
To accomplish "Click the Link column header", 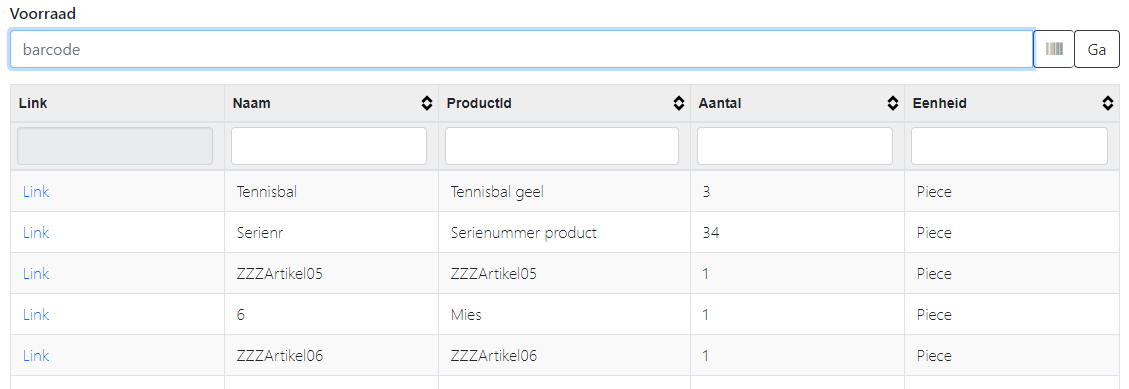I will tap(117, 104).
